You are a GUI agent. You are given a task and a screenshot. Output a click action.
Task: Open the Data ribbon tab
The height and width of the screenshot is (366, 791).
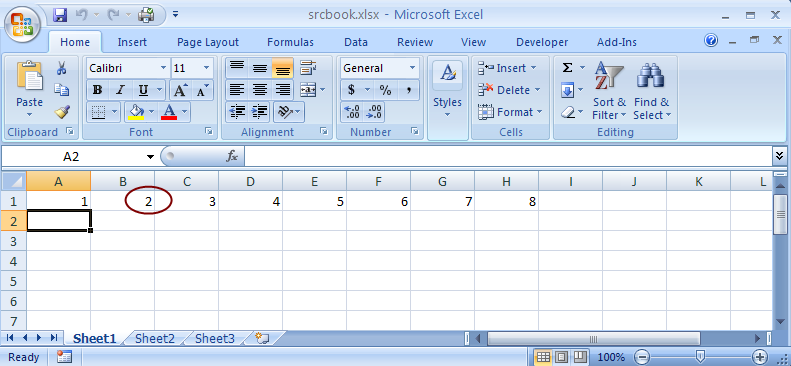click(x=355, y=42)
